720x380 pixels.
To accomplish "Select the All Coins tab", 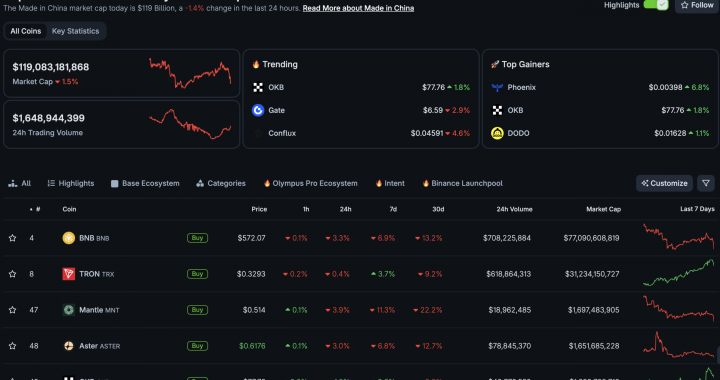I will click(26, 31).
